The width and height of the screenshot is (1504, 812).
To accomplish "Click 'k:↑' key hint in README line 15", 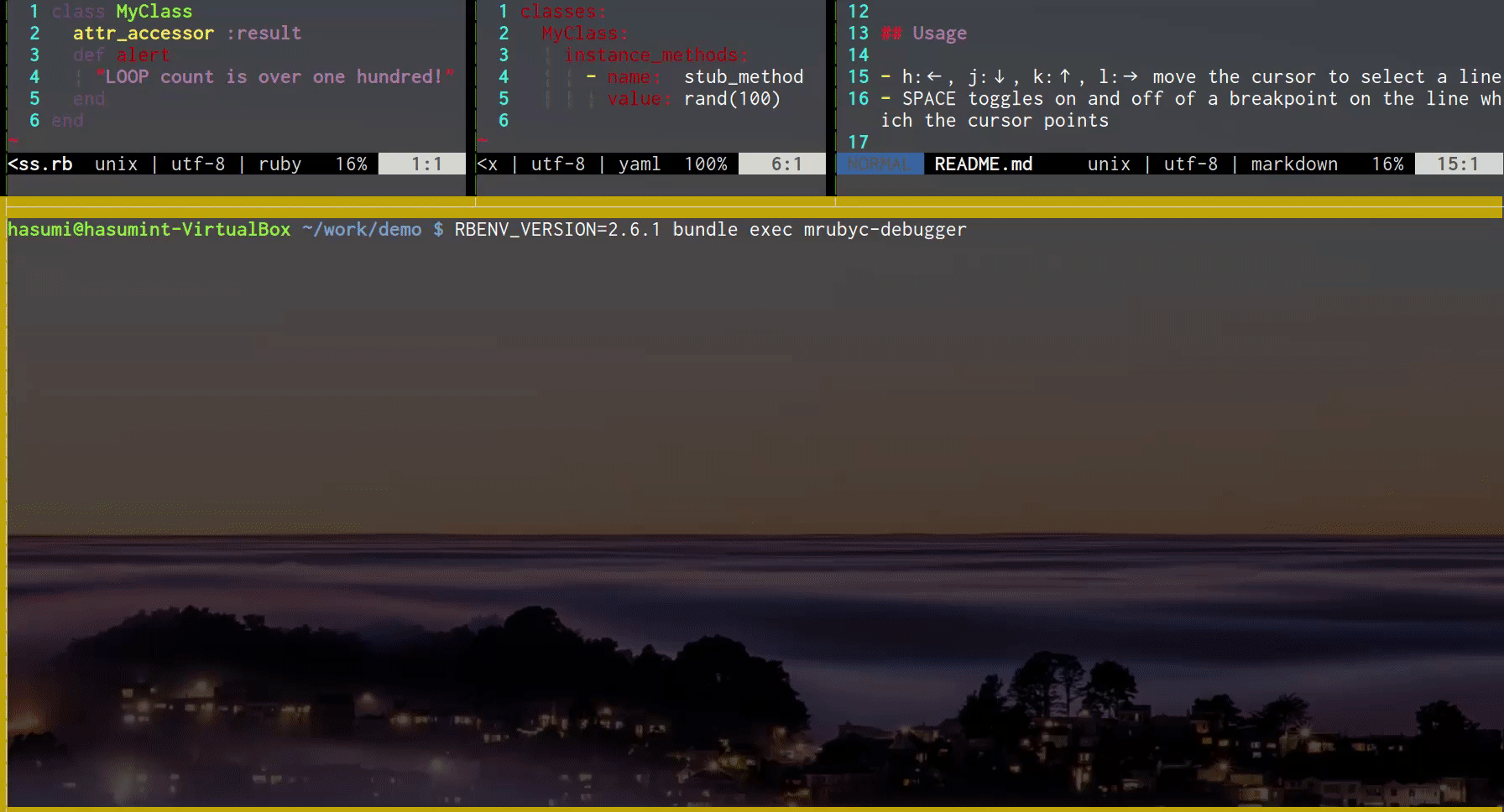I will 1053,77.
